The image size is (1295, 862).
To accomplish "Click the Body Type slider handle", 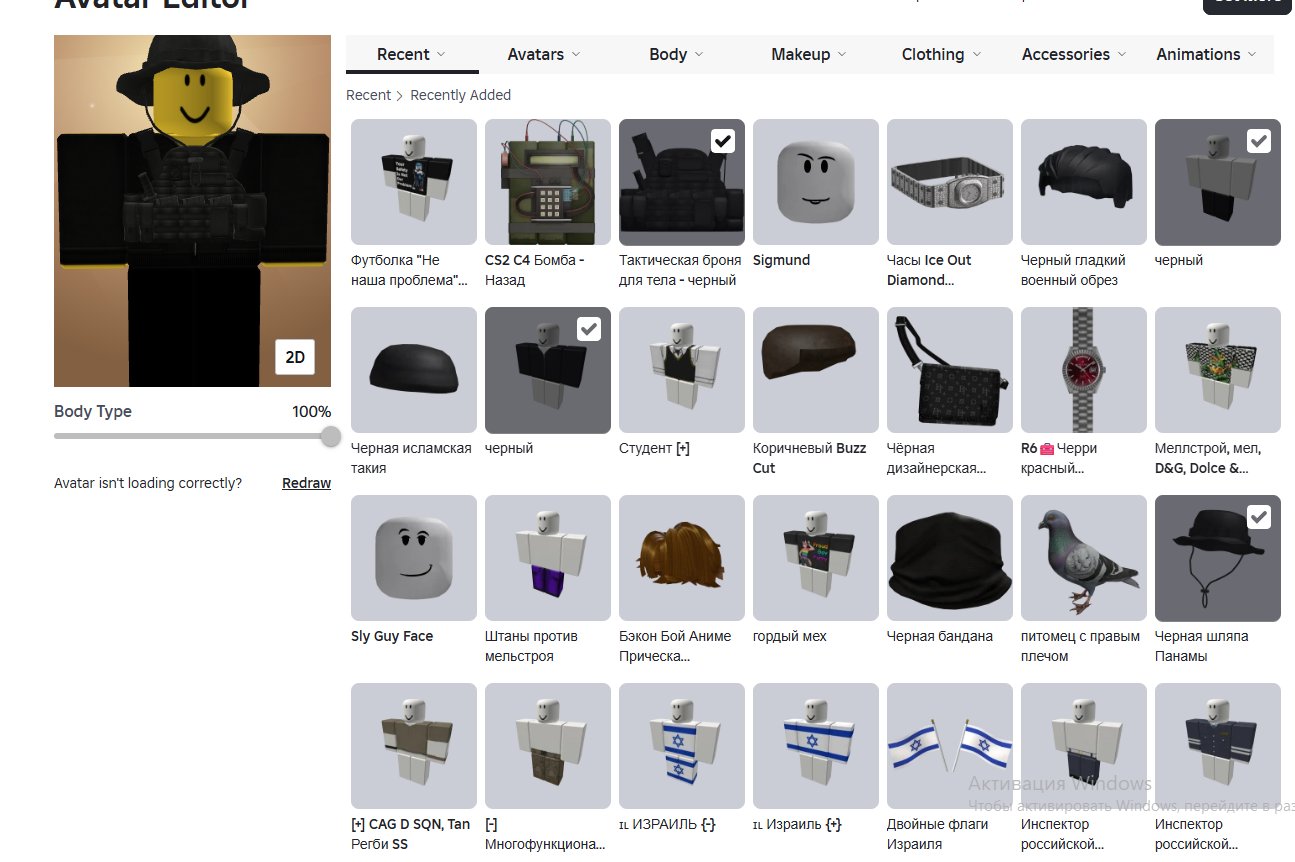I will click(x=330, y=436).
